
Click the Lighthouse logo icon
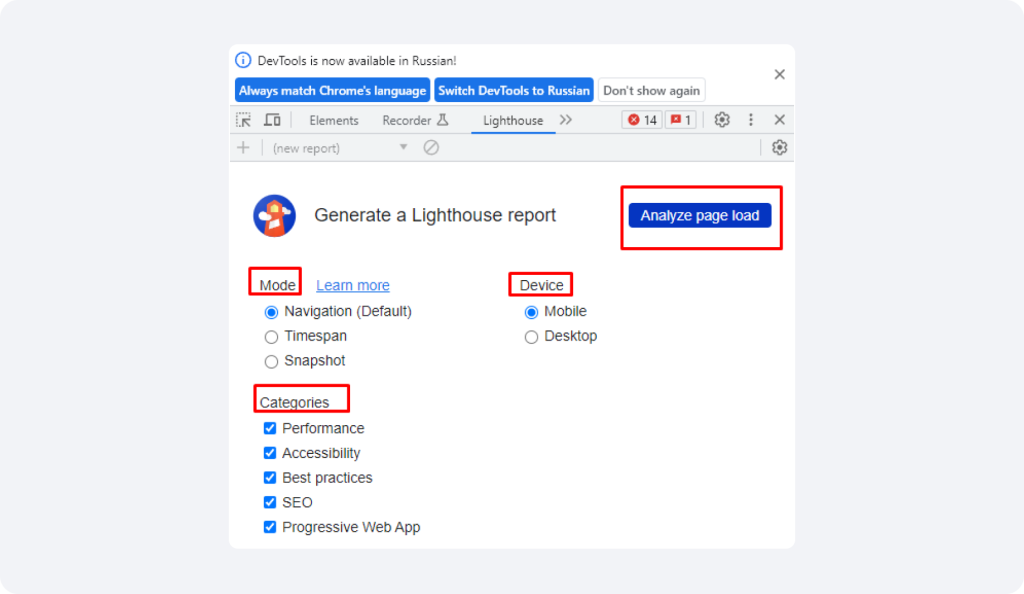tap(274, 215)
